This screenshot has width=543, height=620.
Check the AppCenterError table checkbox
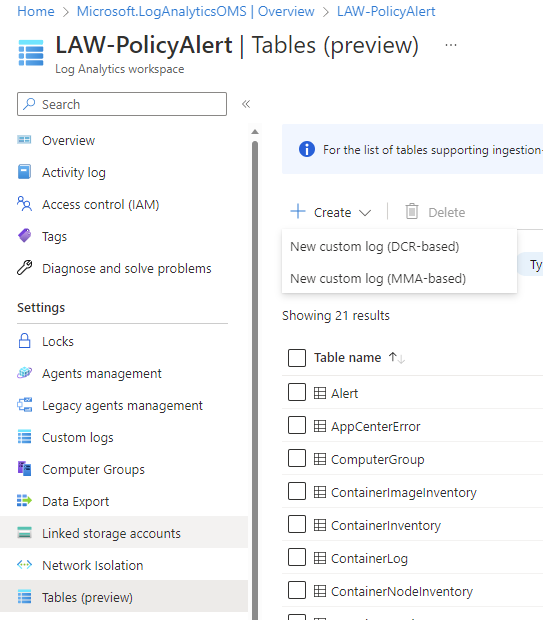click(297, 425)
